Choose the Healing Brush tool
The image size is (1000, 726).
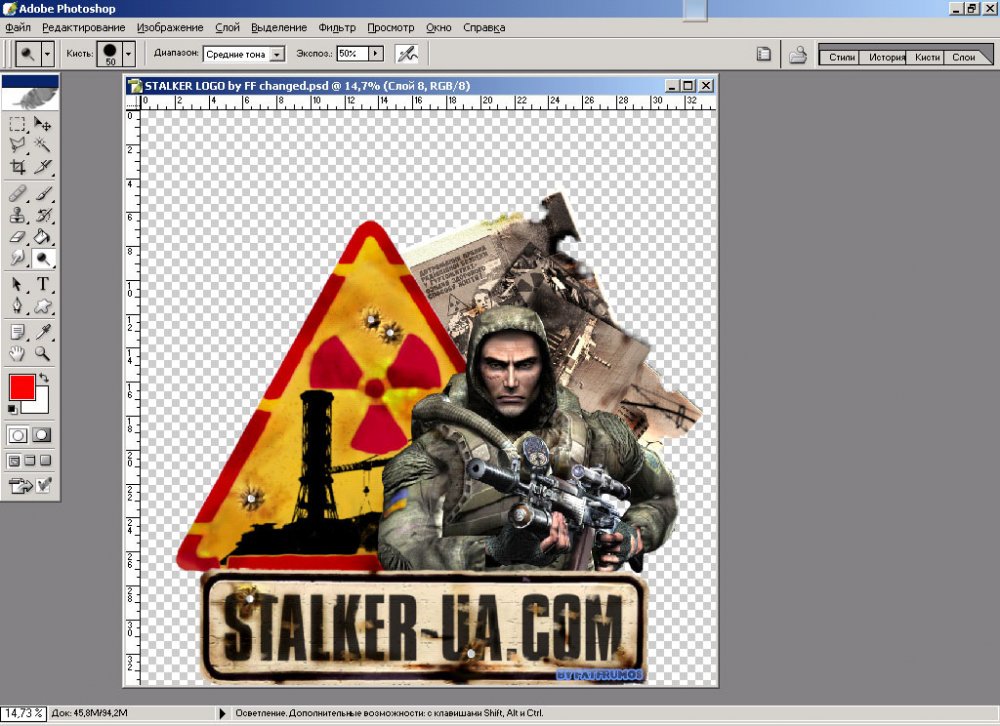point(17,193)
